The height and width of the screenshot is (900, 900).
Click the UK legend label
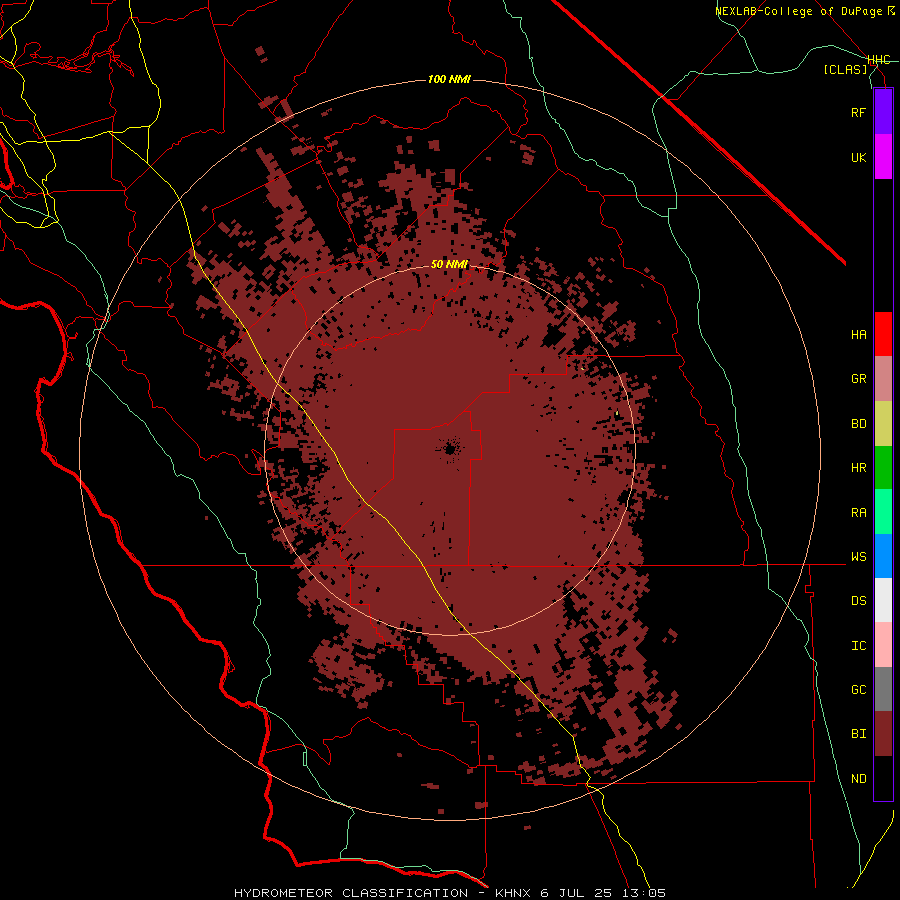pyautogui.click(x=859, y=157)
